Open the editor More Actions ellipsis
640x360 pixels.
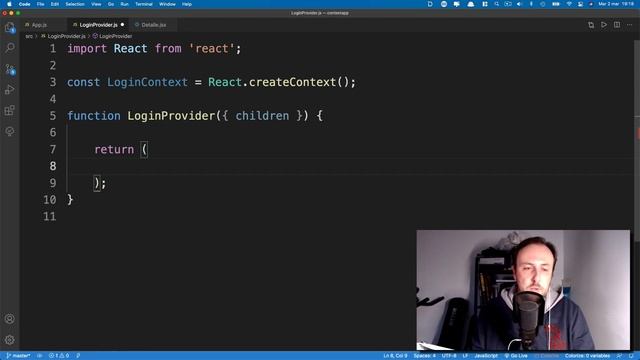[629, 25]
